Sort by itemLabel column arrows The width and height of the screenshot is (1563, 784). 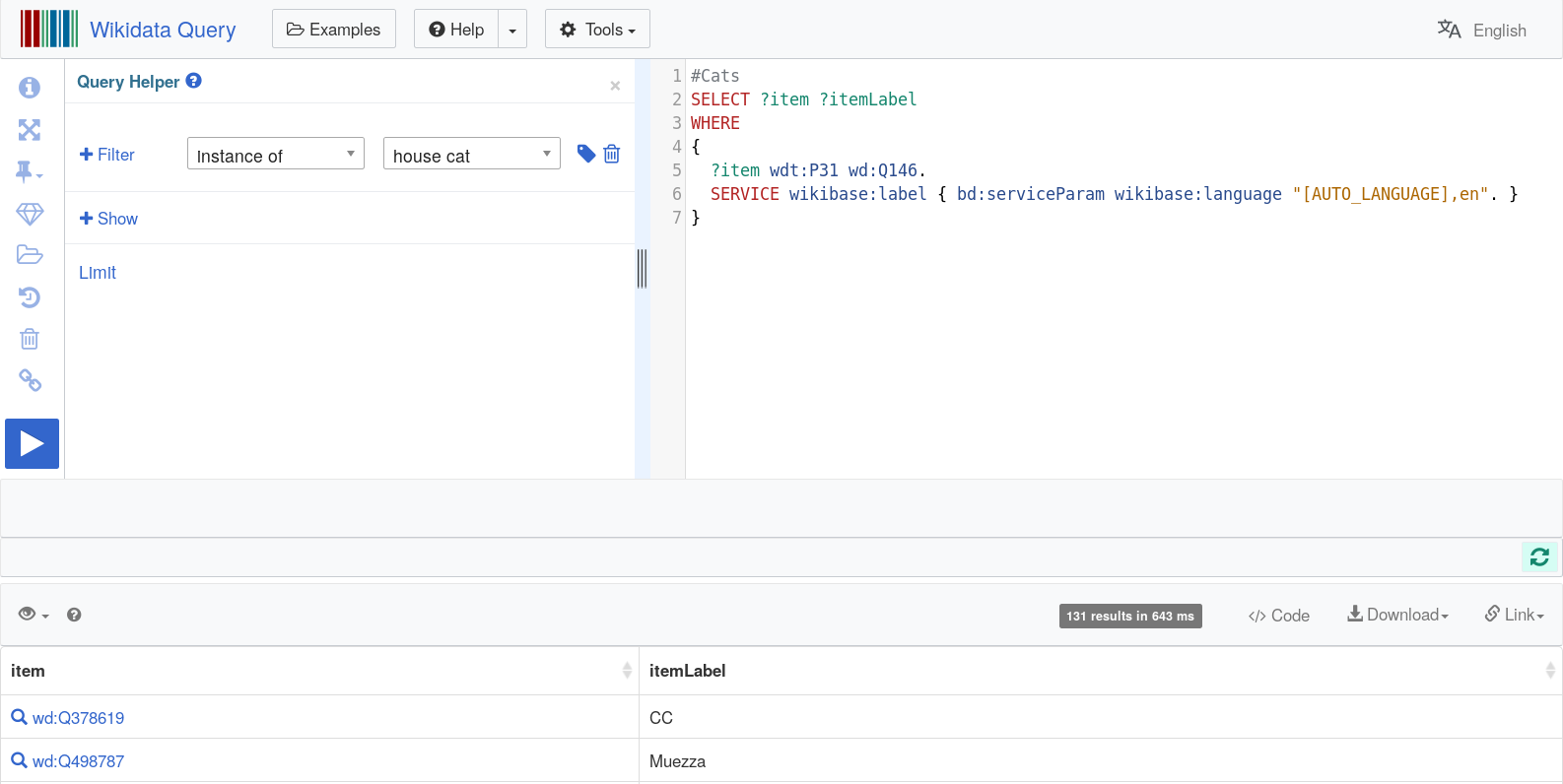click(1550, 671)
